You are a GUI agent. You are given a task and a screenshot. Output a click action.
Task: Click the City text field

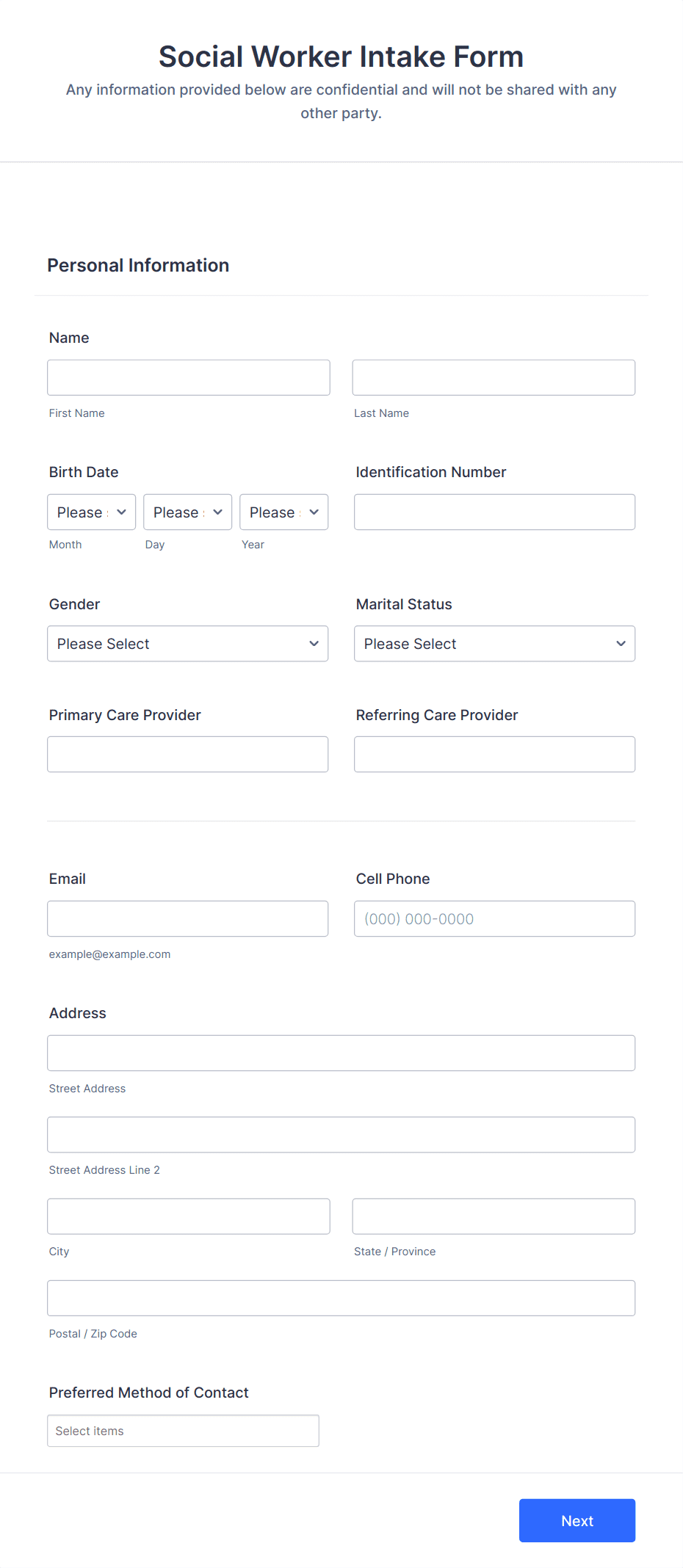coord(189,1216)
